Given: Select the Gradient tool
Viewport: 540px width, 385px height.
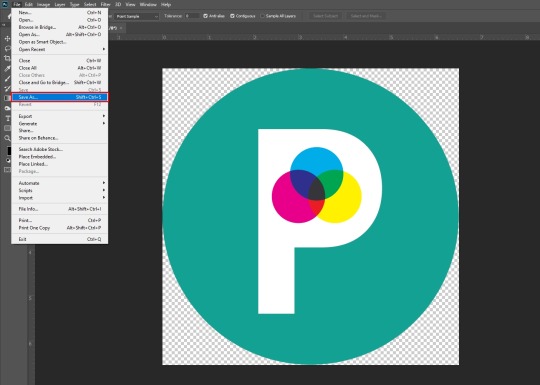Looking at the screenshot, I should click(7, 98).
